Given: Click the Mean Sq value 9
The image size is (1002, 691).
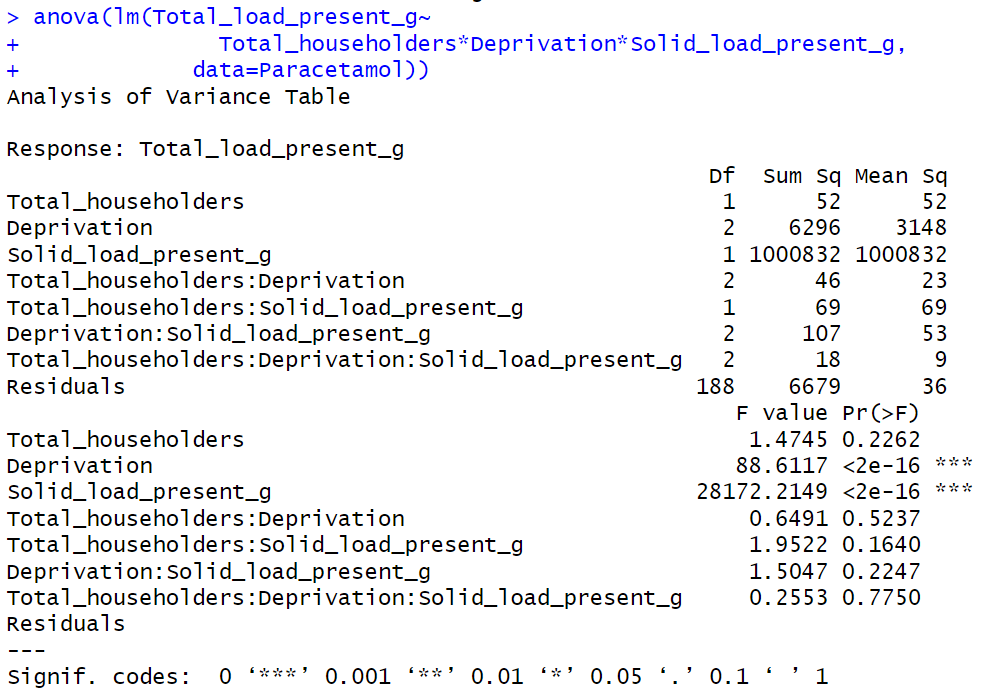Looking at the screenshot, I should [x=941, y=360].
